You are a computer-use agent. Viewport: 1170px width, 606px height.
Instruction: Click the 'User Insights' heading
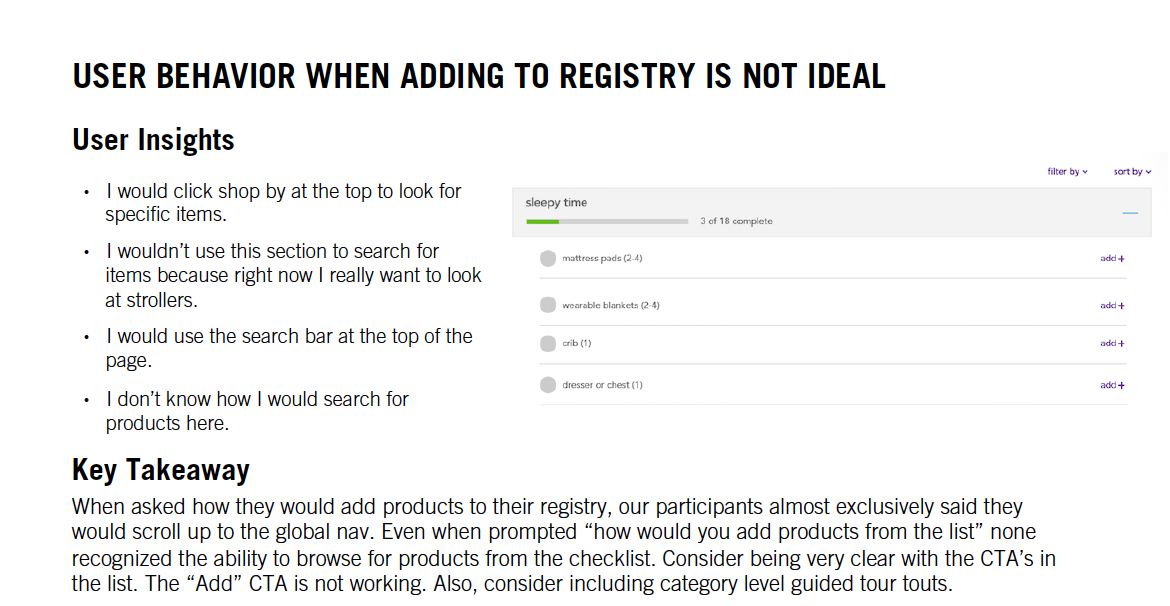153,140
